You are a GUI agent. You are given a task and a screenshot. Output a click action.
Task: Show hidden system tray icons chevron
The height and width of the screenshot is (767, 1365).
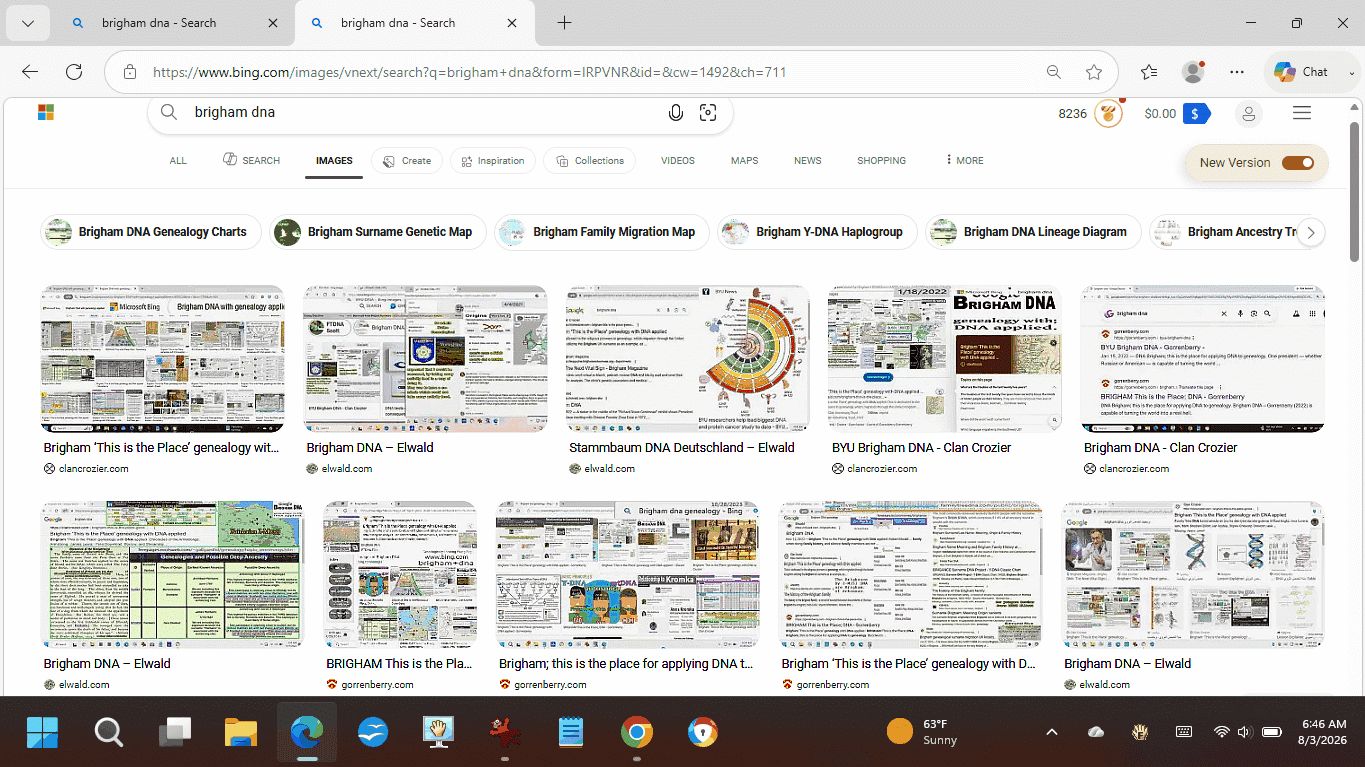[x=1052, y=732]
